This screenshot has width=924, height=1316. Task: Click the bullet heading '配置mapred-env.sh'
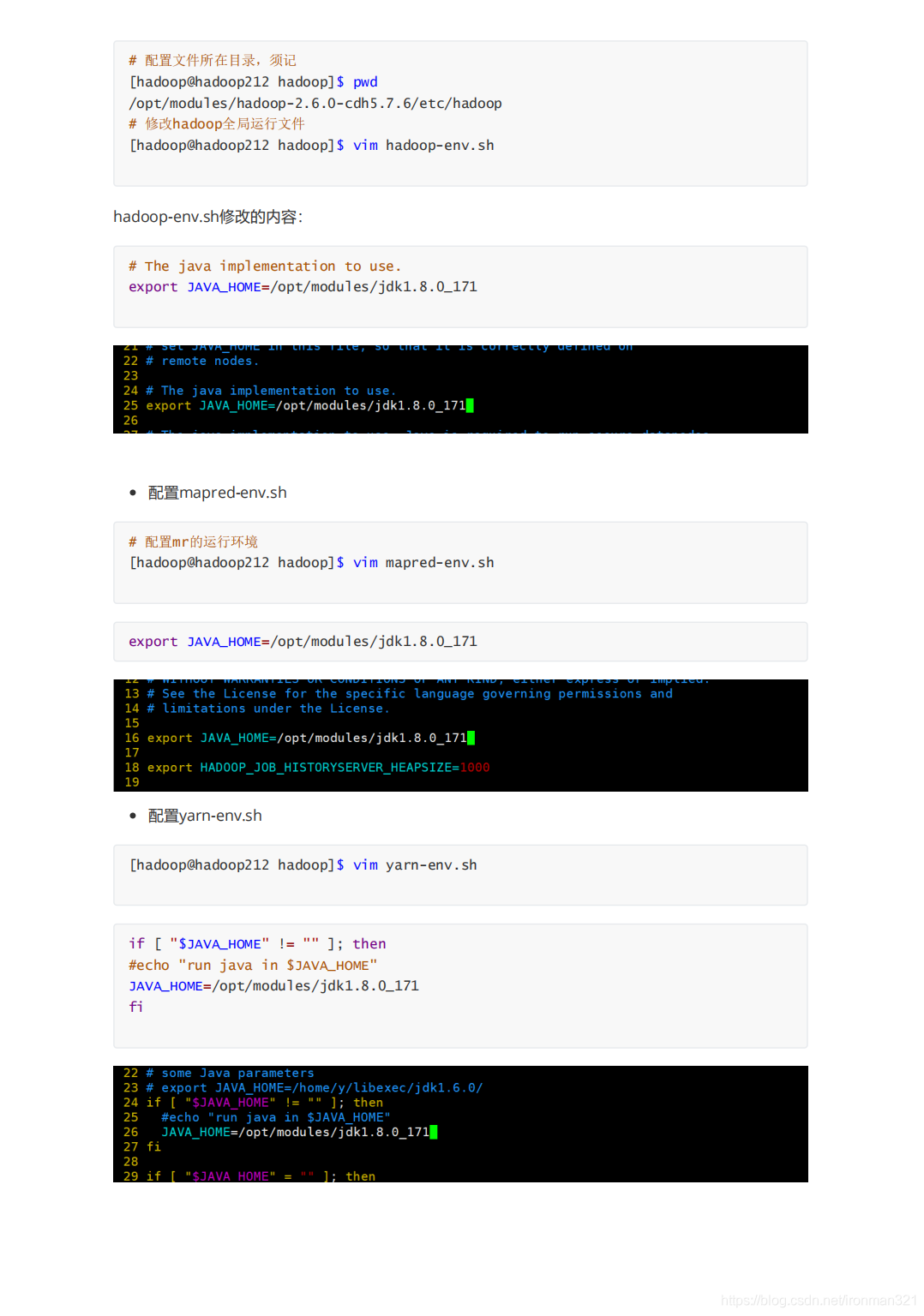218,493
